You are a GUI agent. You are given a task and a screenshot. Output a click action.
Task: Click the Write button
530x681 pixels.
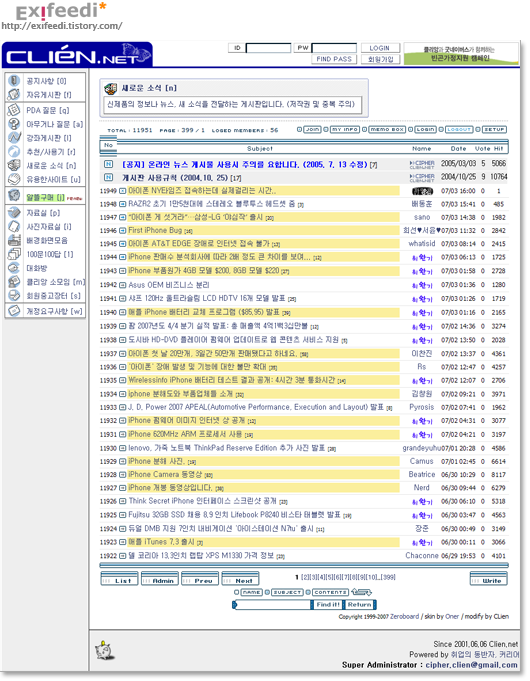(489, 579)
